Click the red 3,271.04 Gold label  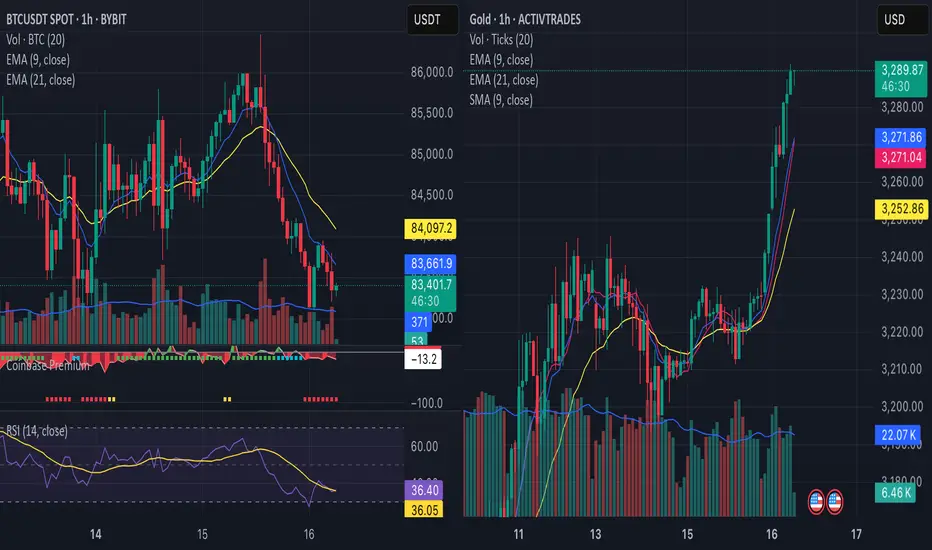coord(901,158)
